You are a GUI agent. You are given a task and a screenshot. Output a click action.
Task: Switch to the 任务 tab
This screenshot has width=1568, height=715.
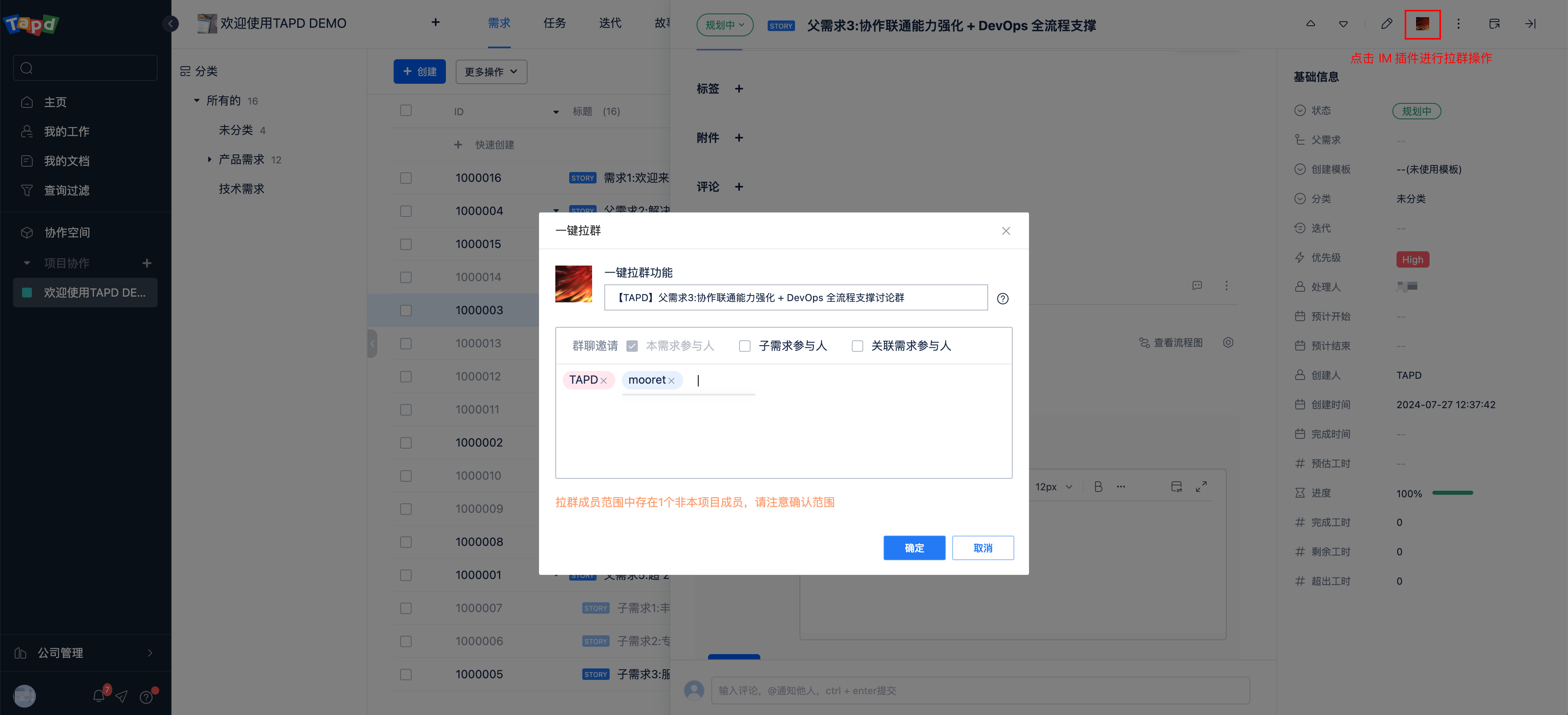pos(555,23)
